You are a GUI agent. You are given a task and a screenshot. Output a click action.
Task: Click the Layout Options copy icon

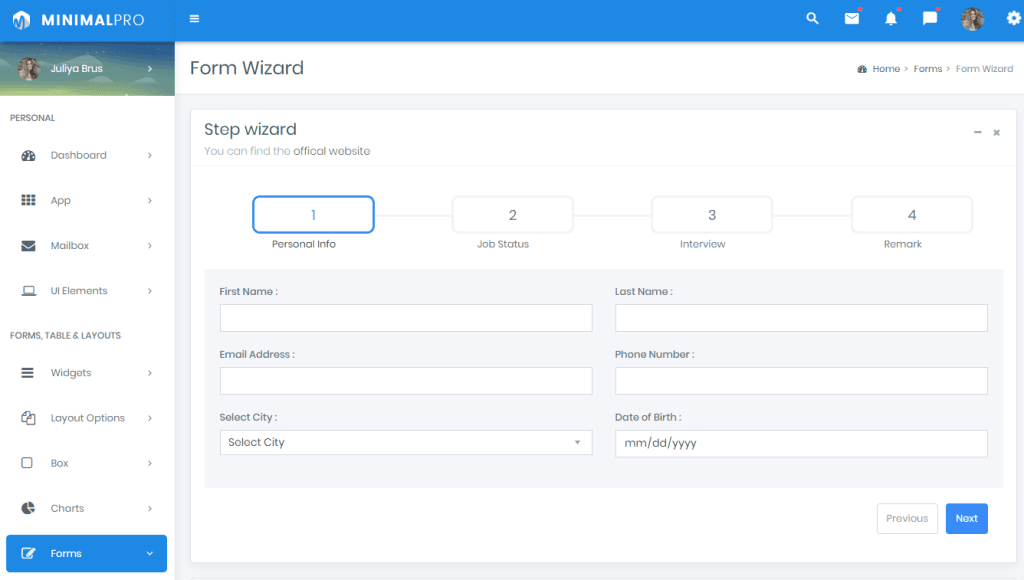[x=28, y=418]
